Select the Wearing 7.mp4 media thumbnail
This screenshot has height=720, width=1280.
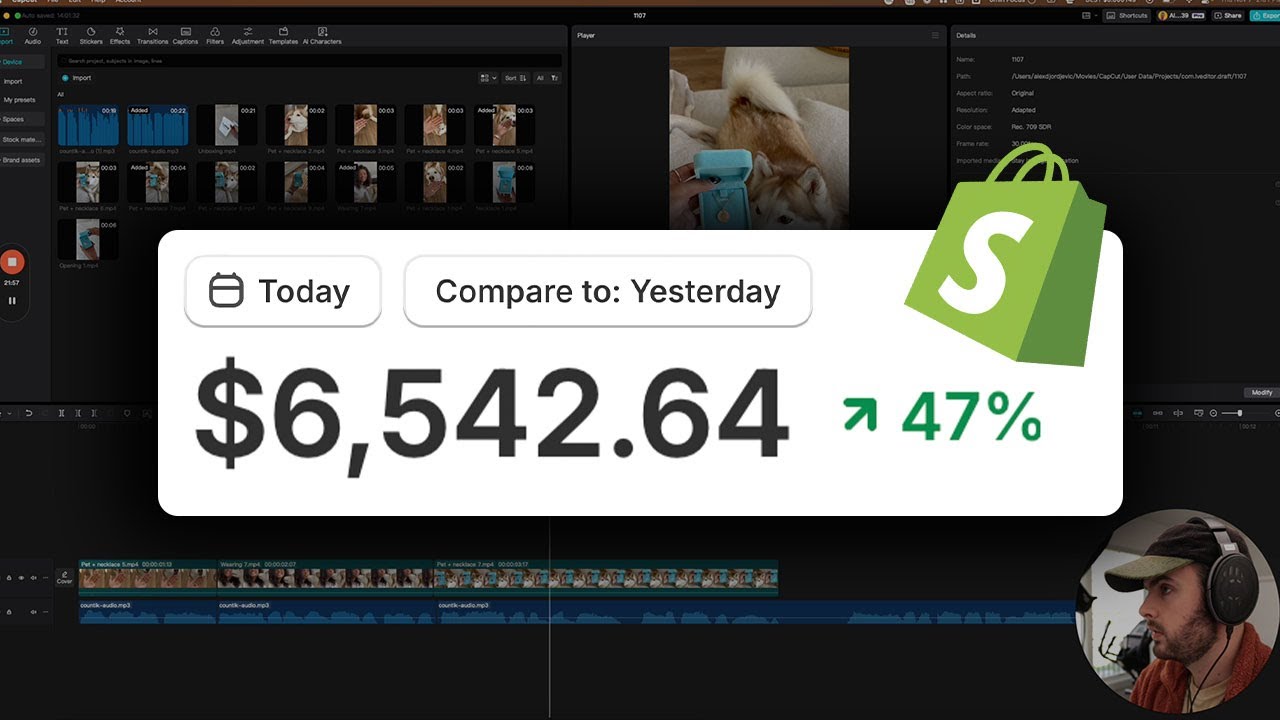pos(365,182)
